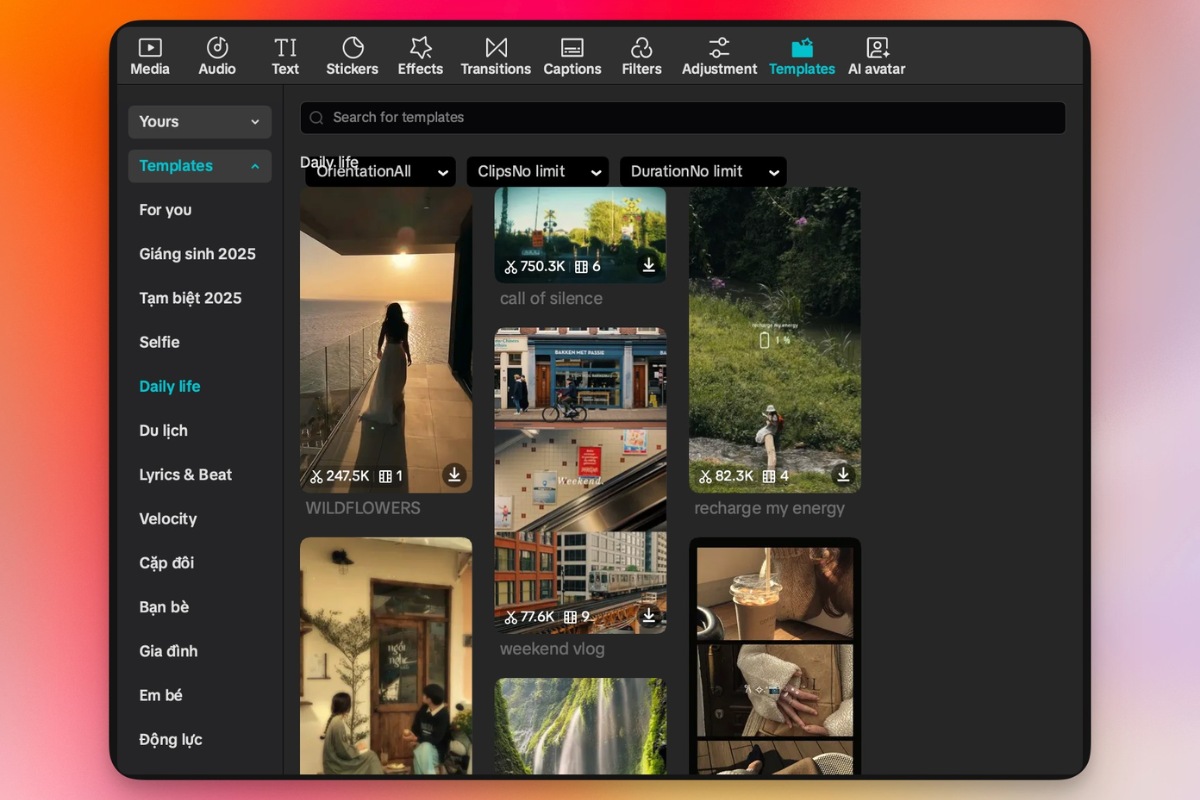Screen dimensions: 1200x800
Task: Open the Text panel
Action: [285, 54]
